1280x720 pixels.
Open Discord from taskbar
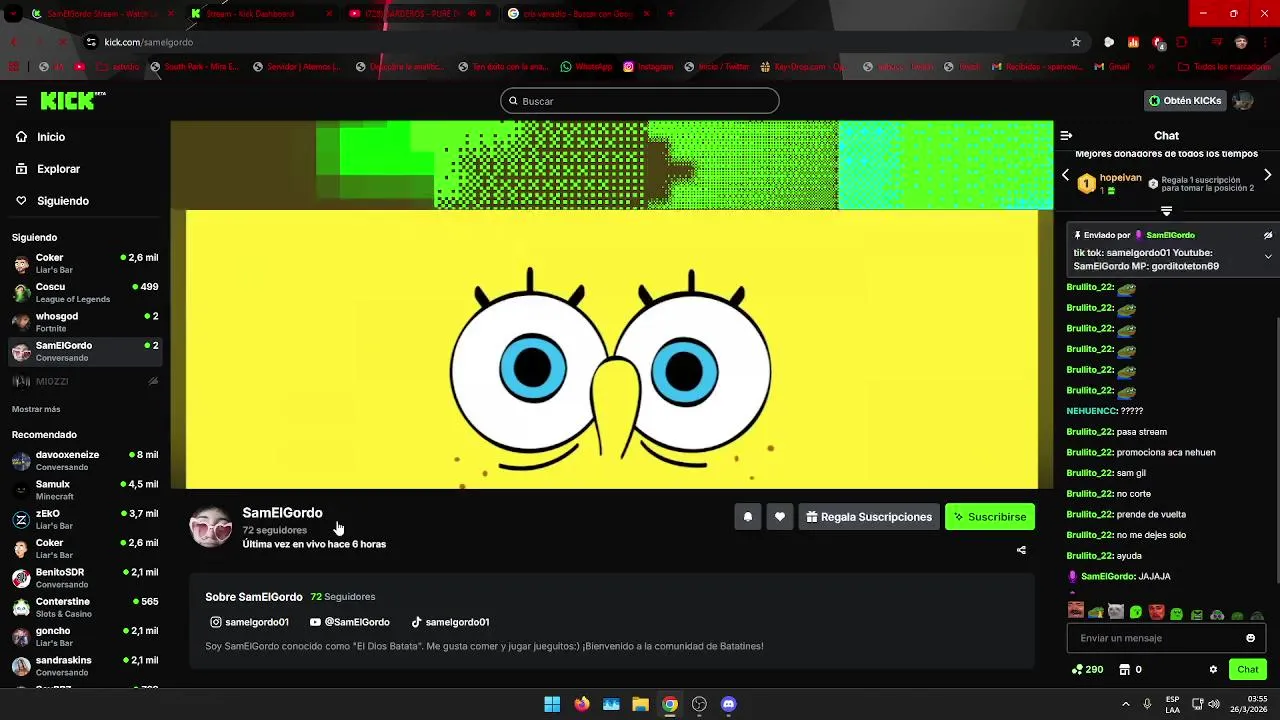click(x=729, y=704)
